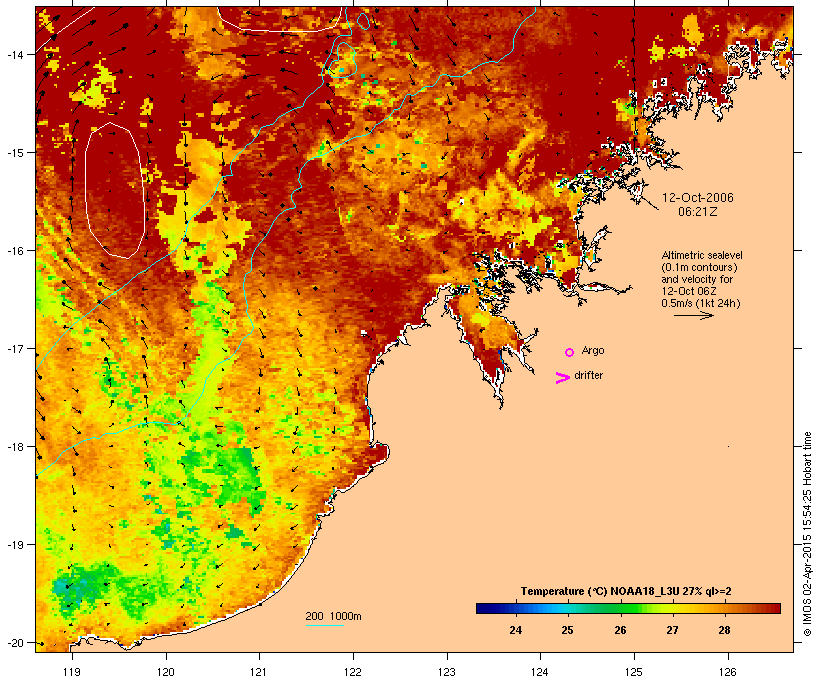Click the '24' colorbar tick label
This screenshot has width=820, height=680.
(x=515, y=630)
